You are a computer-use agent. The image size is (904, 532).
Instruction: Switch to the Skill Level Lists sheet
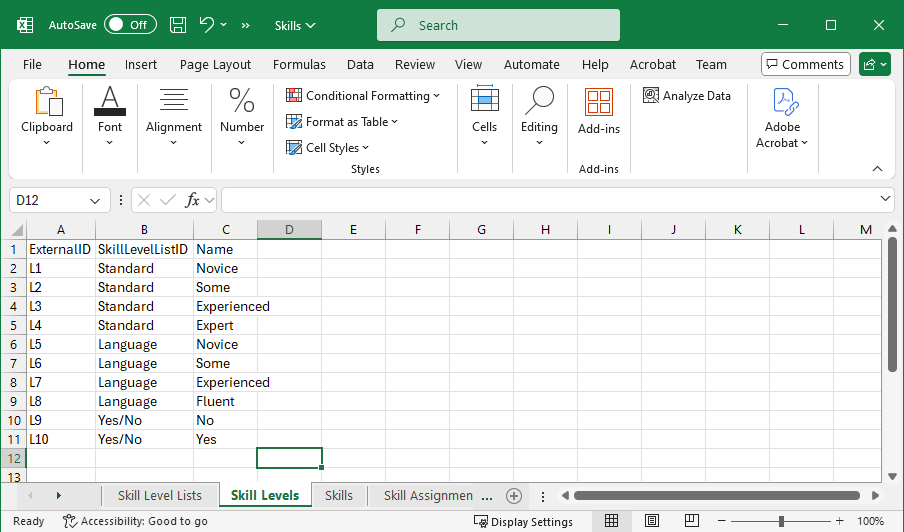(159, 496)
